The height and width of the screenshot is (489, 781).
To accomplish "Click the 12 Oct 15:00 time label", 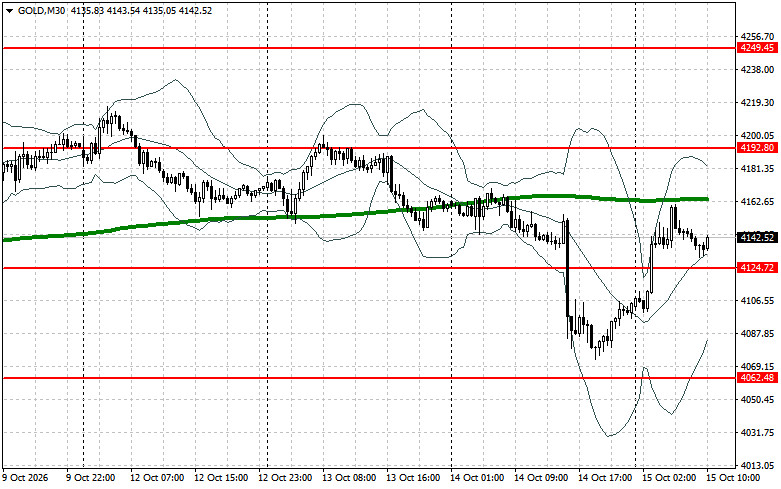I will click(x=221, y=478).
